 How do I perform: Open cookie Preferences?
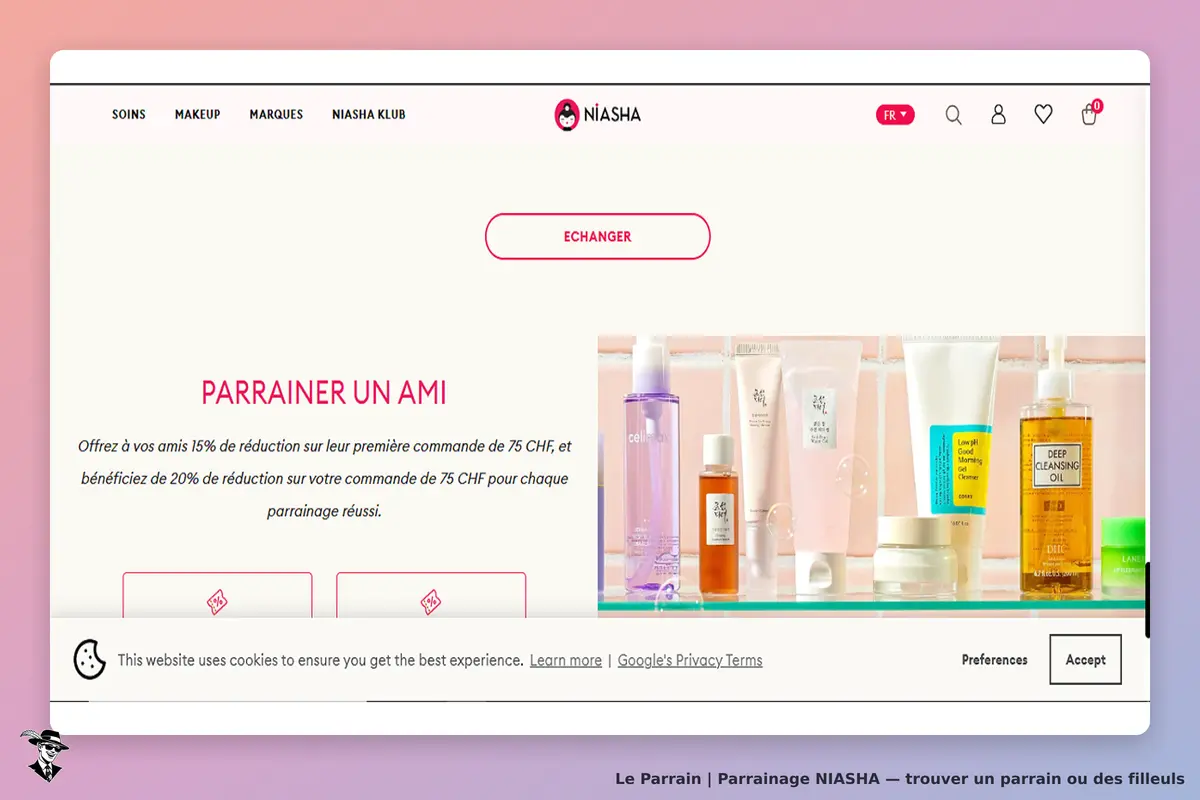coord(995,660)
